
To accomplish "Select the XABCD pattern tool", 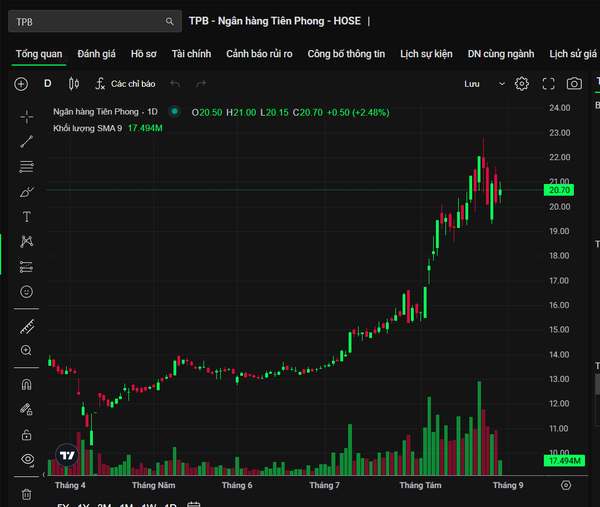I will click(26, 241).
